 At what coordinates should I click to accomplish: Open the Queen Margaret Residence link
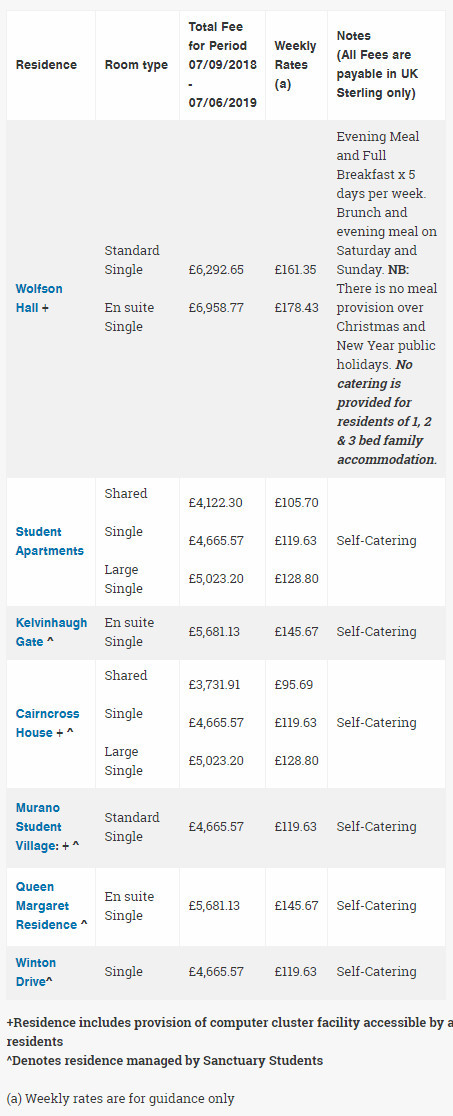[x=51, y=906]
